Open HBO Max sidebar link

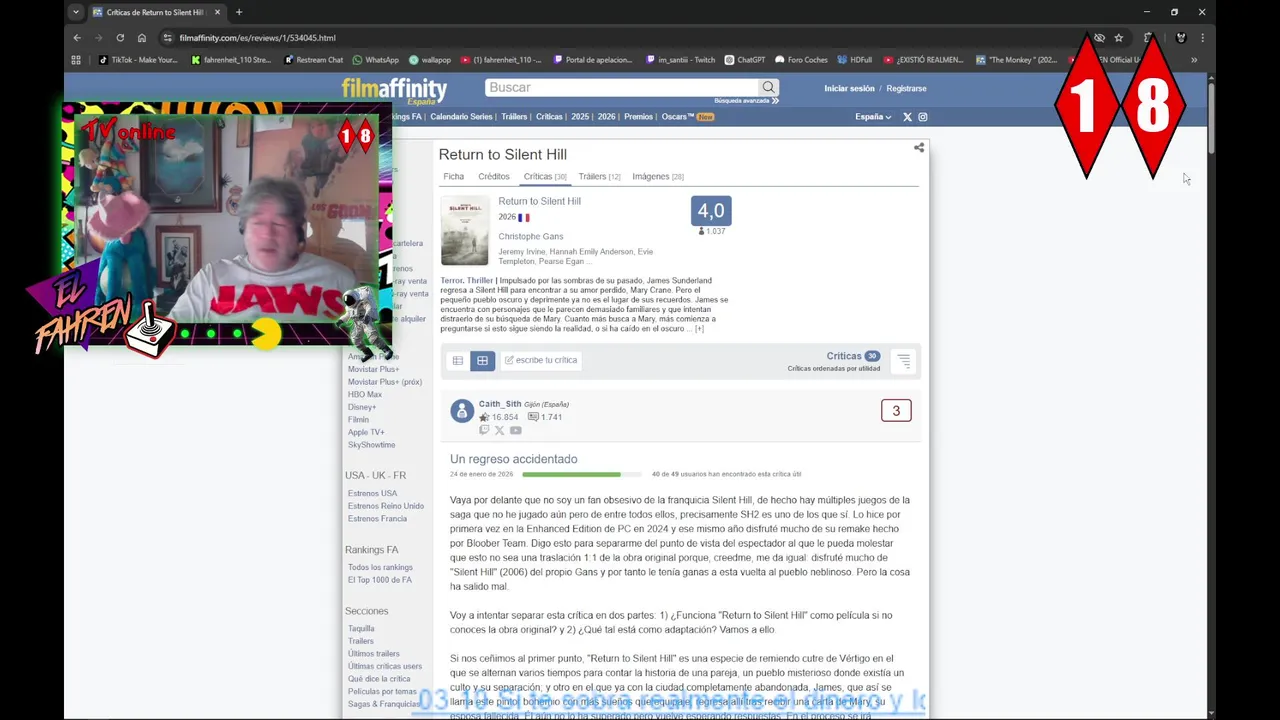coord(365,394)
